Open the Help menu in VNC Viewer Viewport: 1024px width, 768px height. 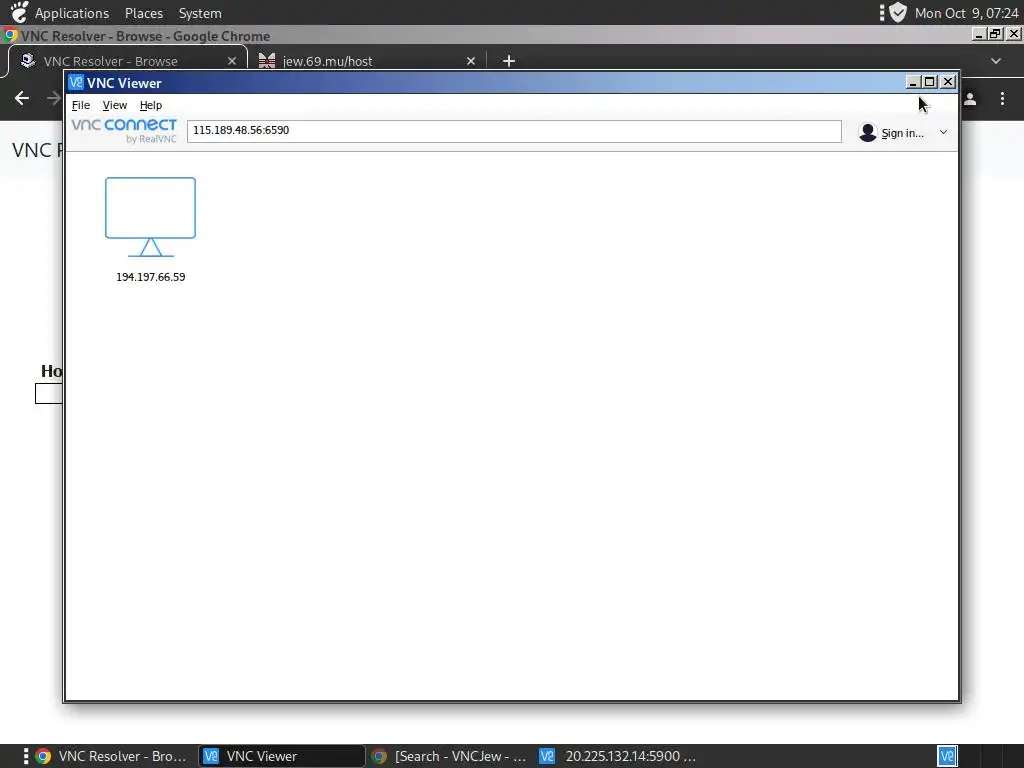(x=151, y=105)
